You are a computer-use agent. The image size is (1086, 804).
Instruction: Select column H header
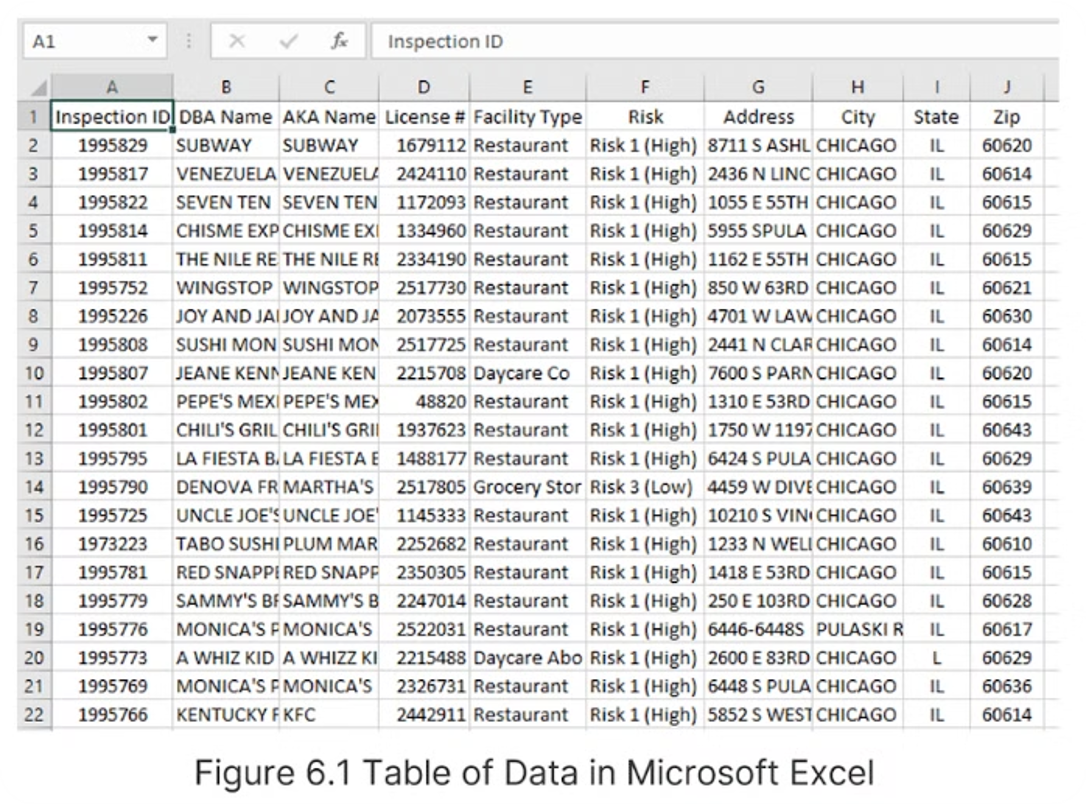[857, 87]
